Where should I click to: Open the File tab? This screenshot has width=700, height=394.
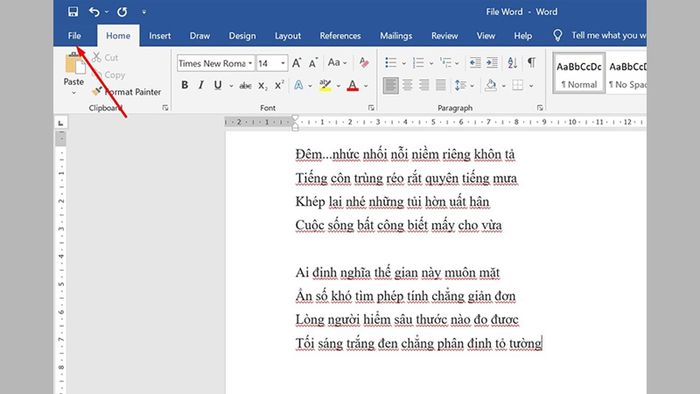[75, 36]
